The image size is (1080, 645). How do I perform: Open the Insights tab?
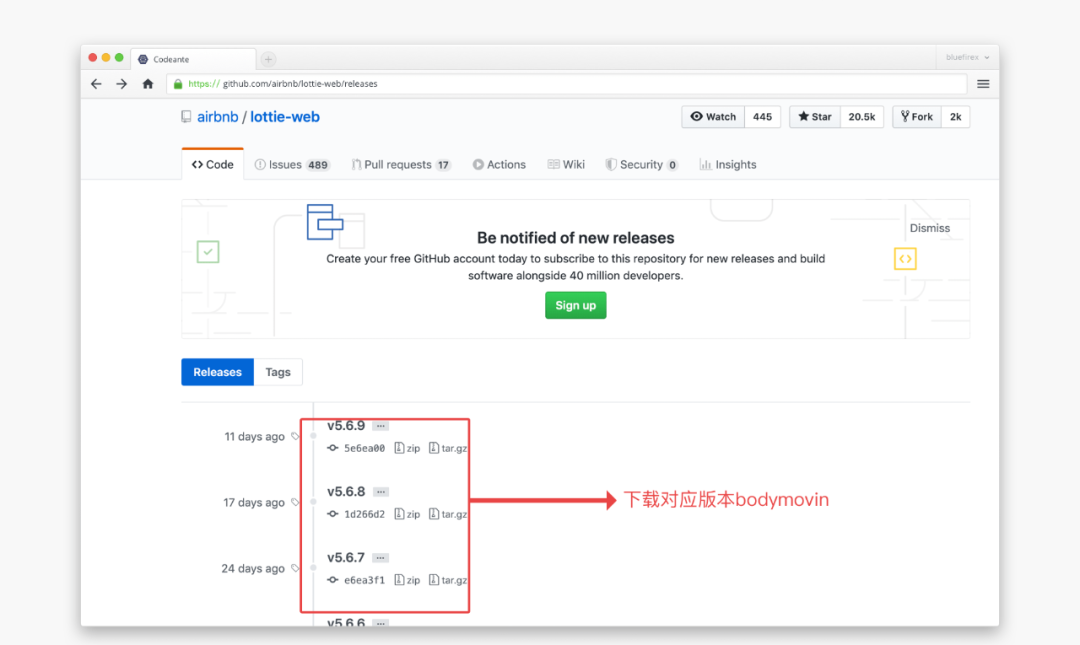click(x=728, y=165)
